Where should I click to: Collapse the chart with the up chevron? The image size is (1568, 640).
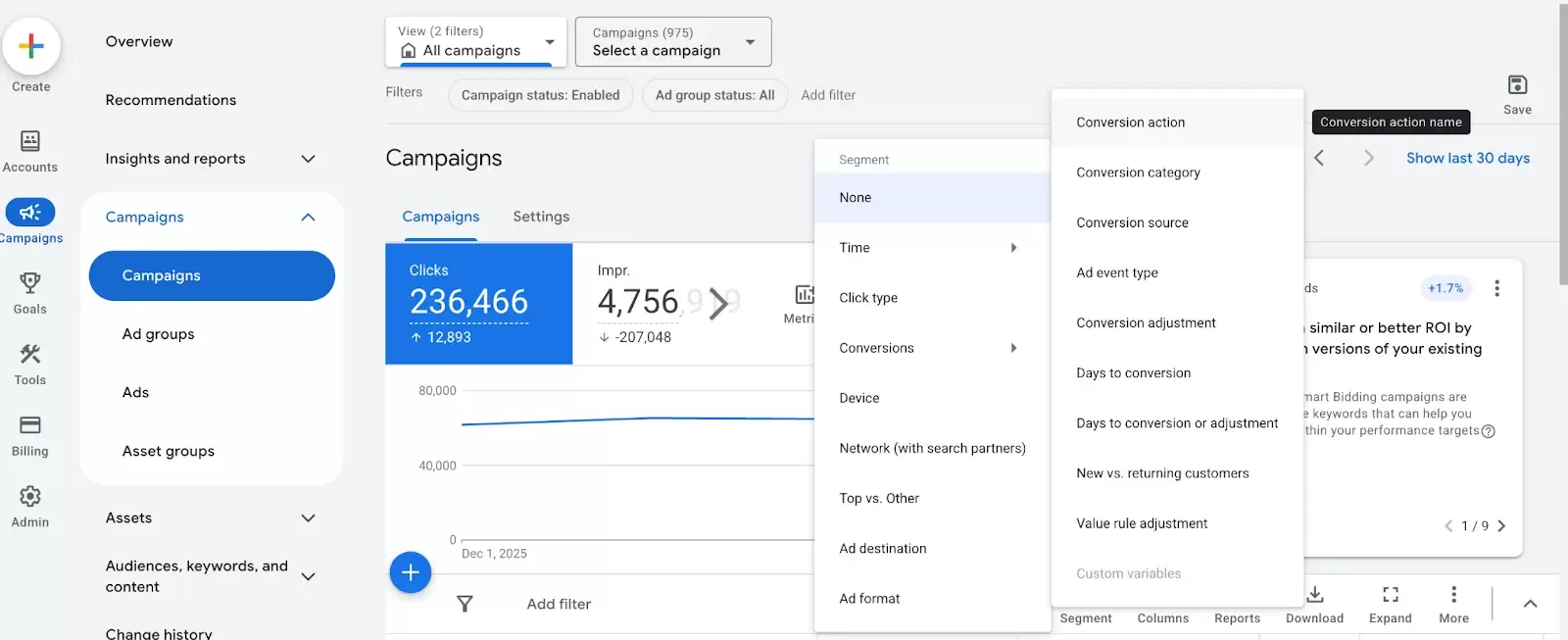point(1530,604)
